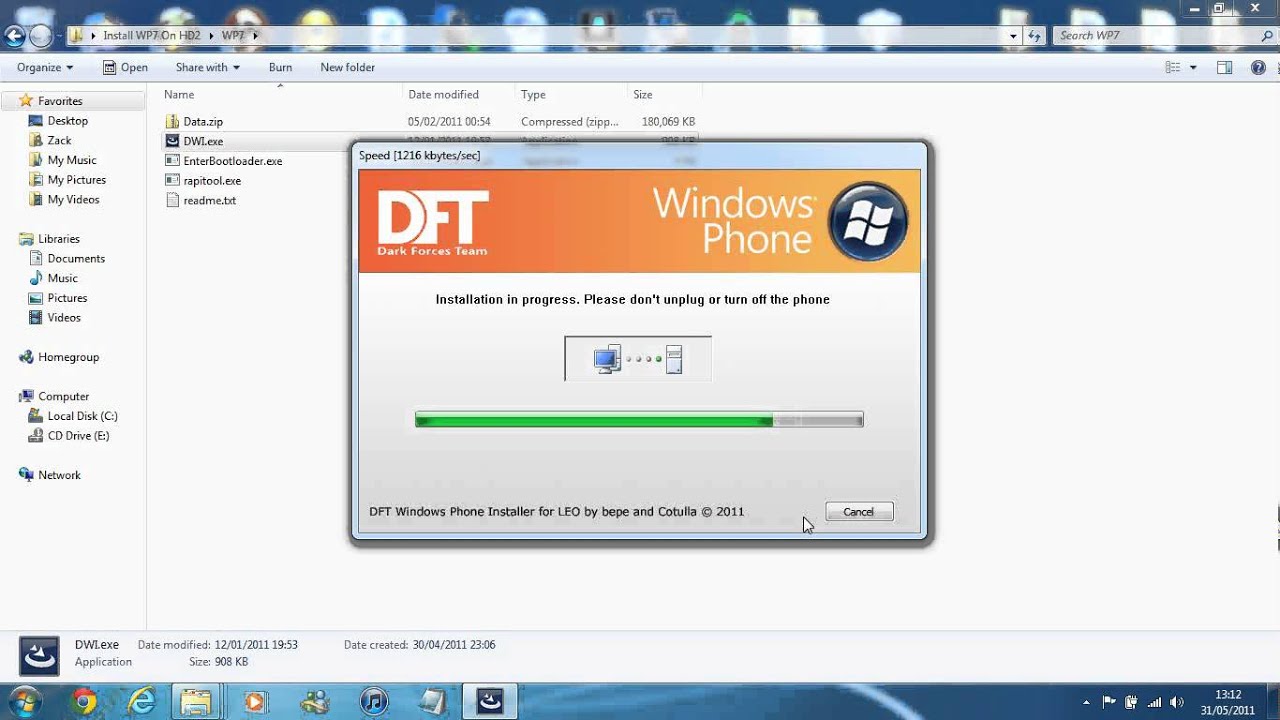Cancel the Windows Phone installation

pyautogui.click(x=859, y=511)
